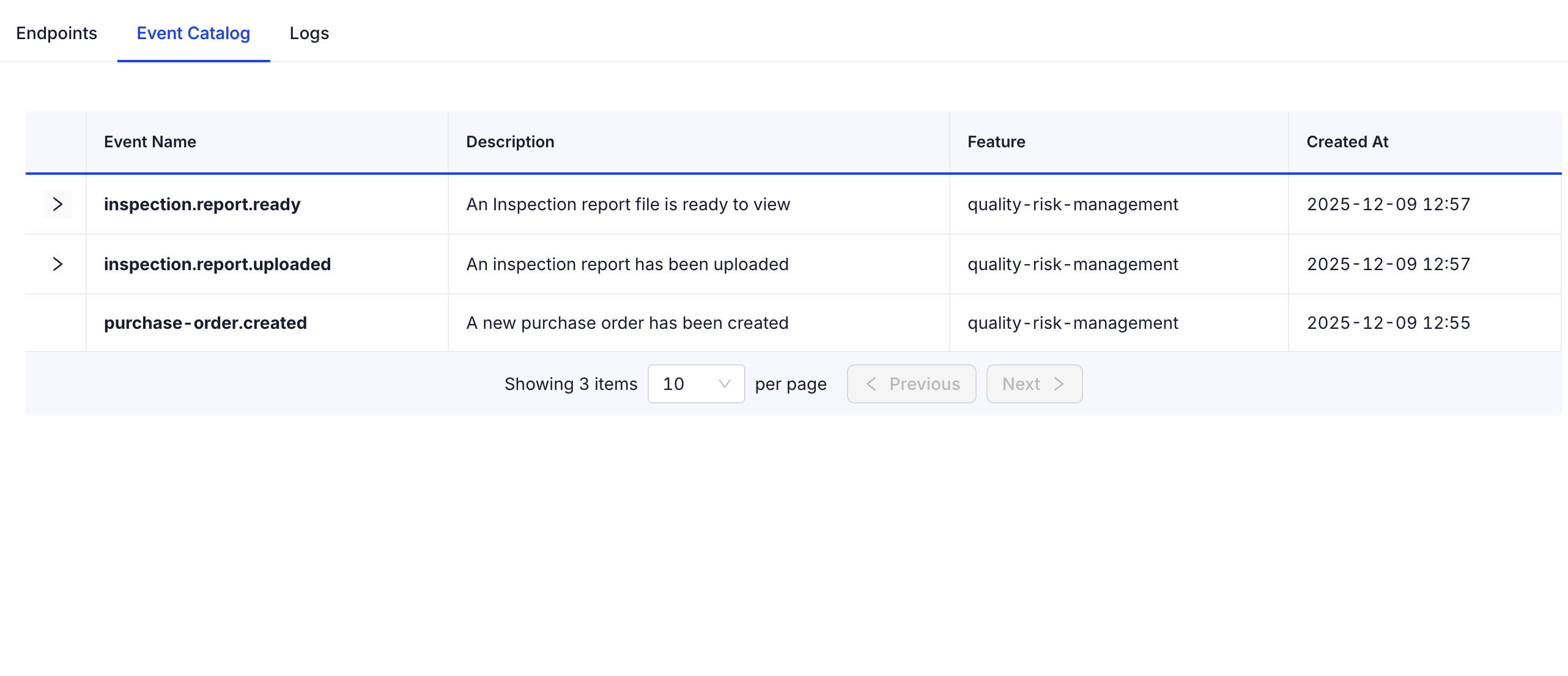Viewport: 1568px width, 676px height.
Task: Switch to the Logs tab
Action: point(309,33)
